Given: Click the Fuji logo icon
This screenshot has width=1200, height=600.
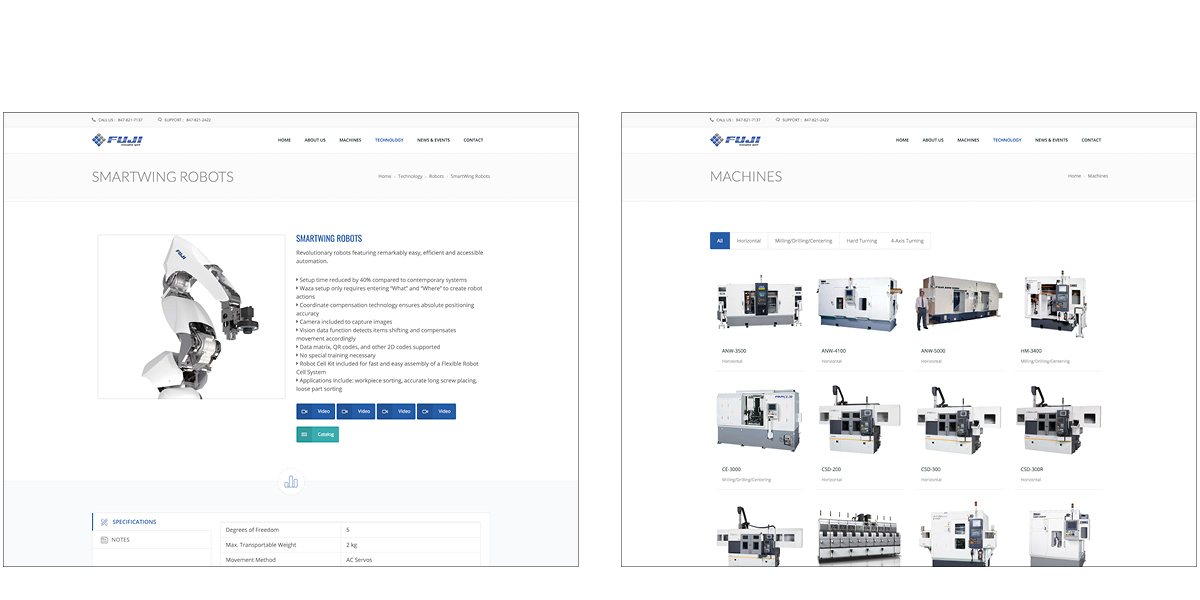Looking at the screenshot, I should tap(99, 140).
